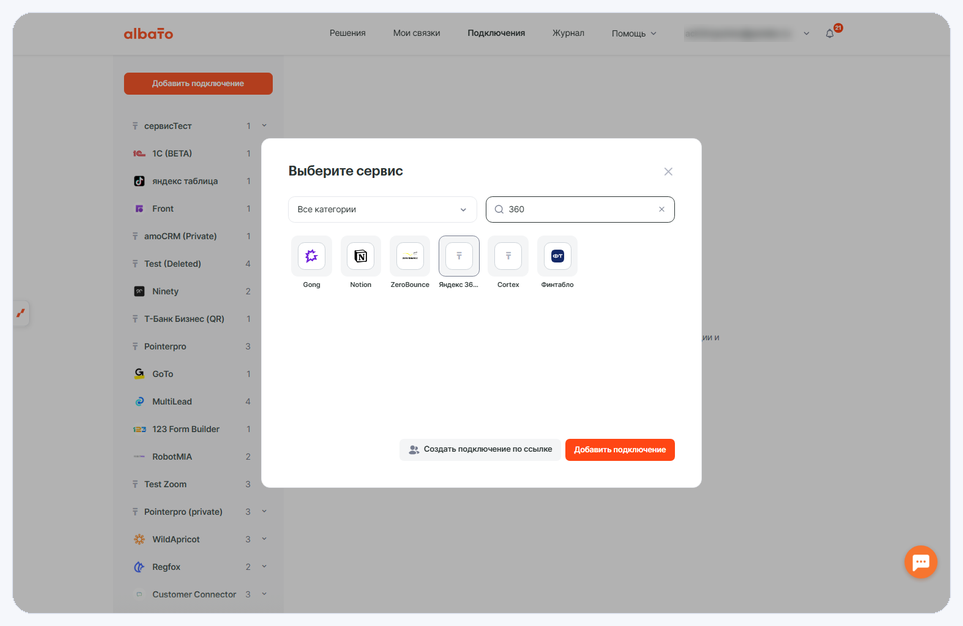Click the яндекс таблица icon in sidebar
The width and height of the screenshot is (963, 626).
(139, 181)
